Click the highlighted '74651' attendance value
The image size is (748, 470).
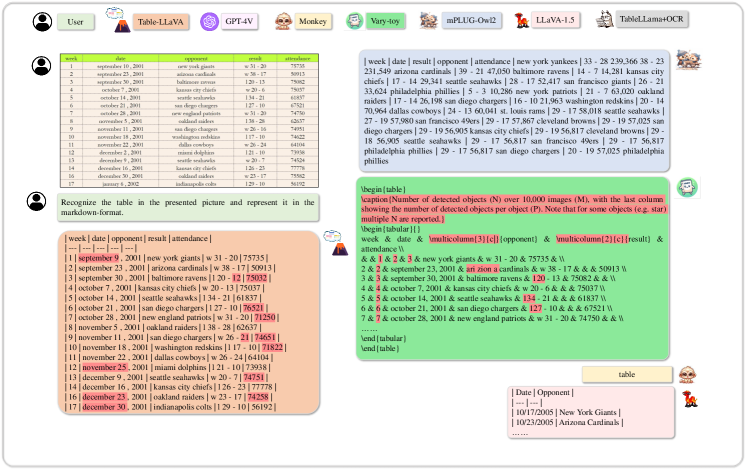264,337
